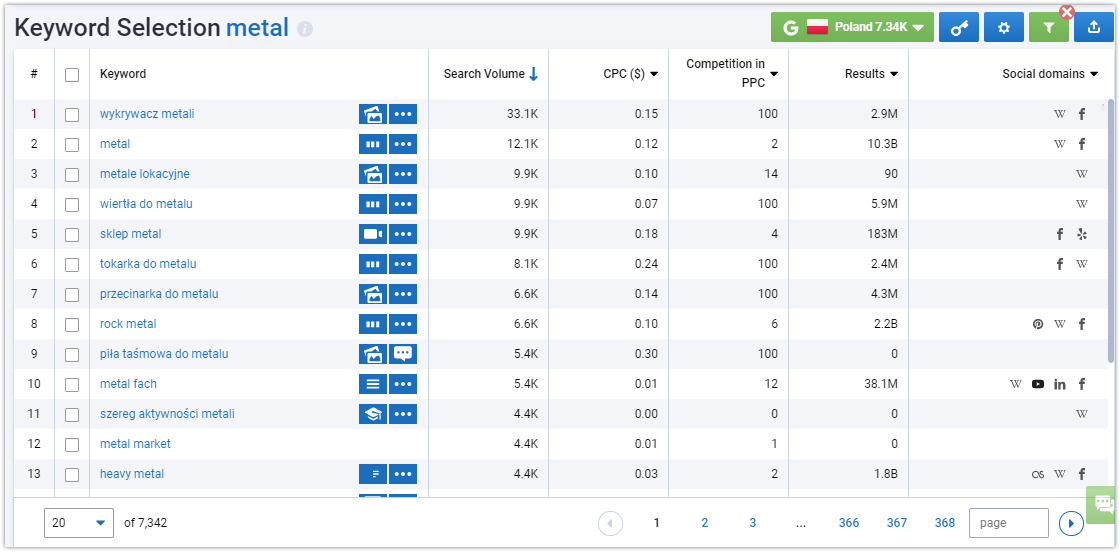1120x552 pixels.
Task: Click Yelp icon in sklep metal row
Action: tap(1081, 234)
